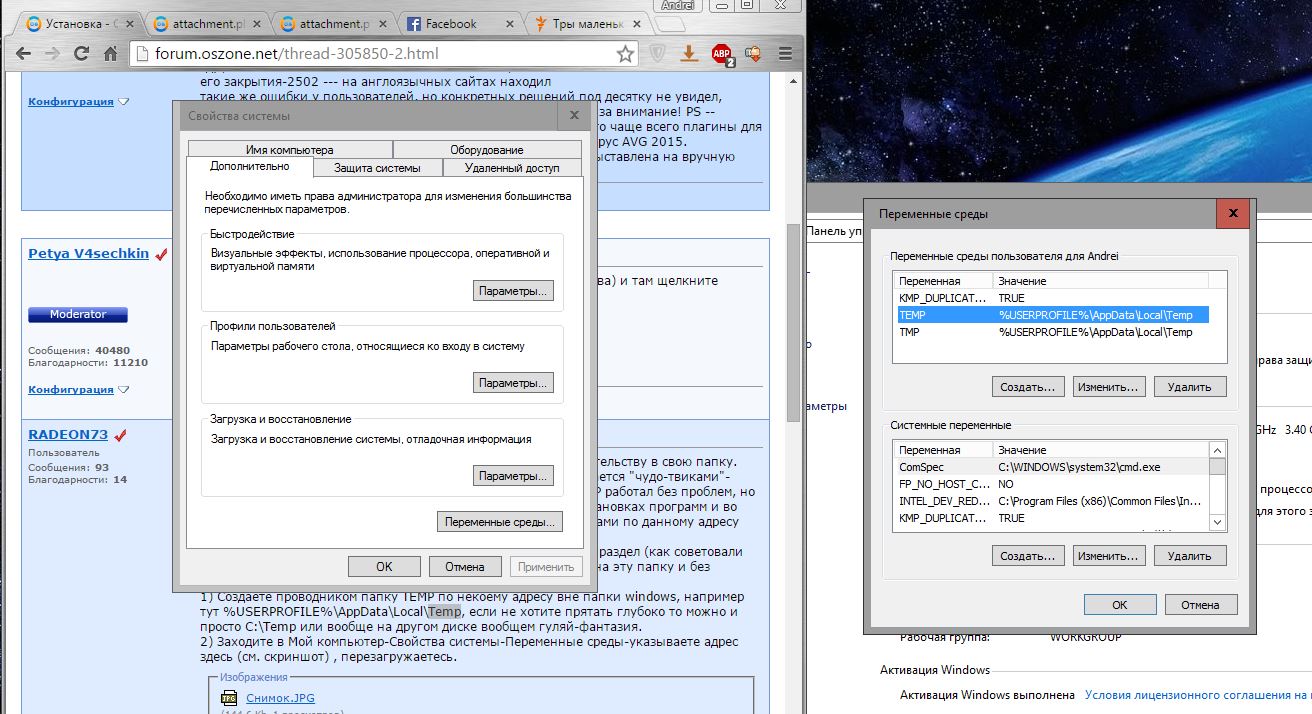Open a new browser tab
The width and height of the screenshot is (1312, 714).
[669, 24]
